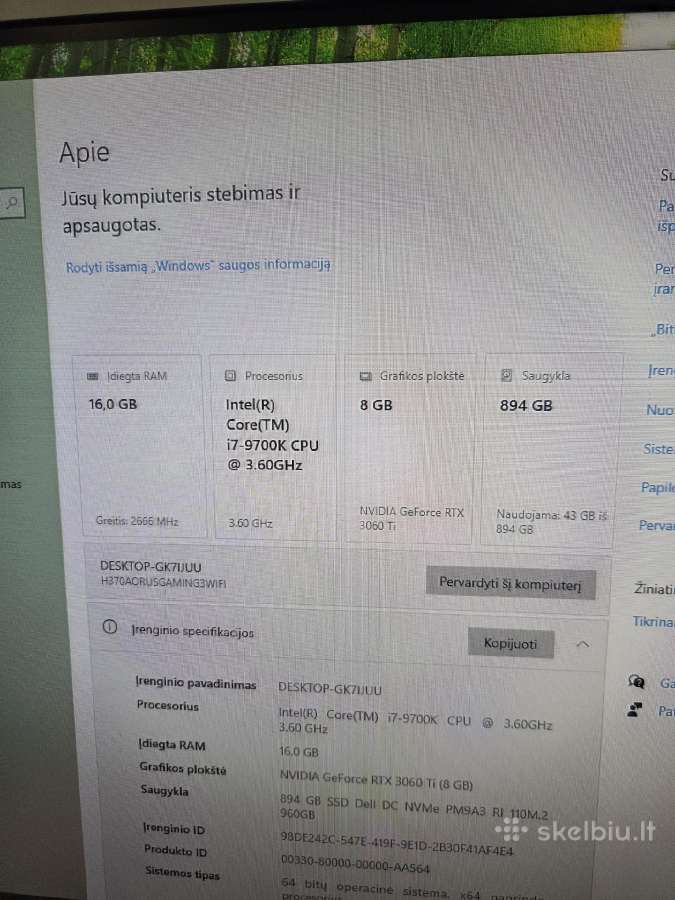Click the Naudojama: 43 GB iš 894 GB text
The width and height of the screenshot is (675, 900).
tap(551, 522)
